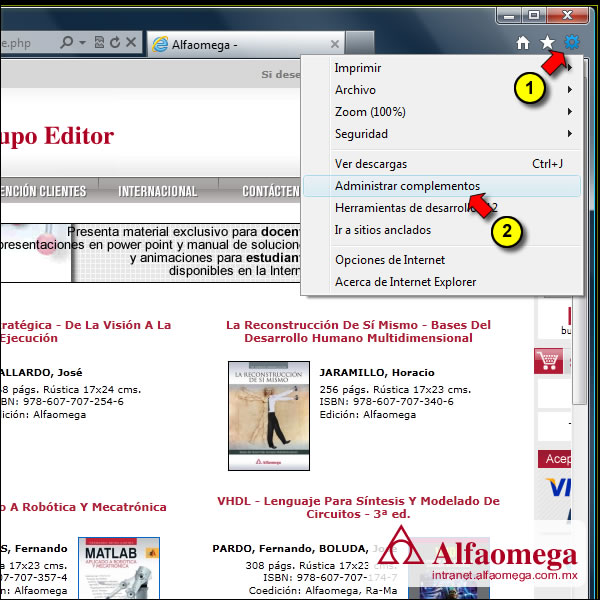Click the red Aceptar button at right

point(554,459)
